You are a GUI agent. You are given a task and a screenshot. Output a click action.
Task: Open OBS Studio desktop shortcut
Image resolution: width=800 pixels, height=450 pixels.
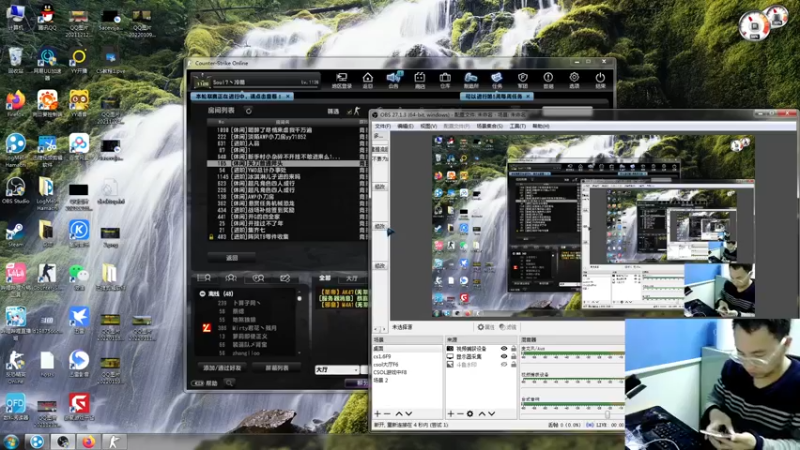click(15, 191)
